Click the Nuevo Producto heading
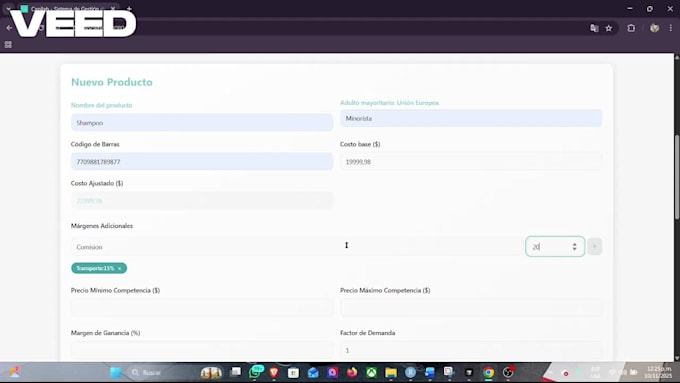680x383 pixels. [x=112, y=82]
